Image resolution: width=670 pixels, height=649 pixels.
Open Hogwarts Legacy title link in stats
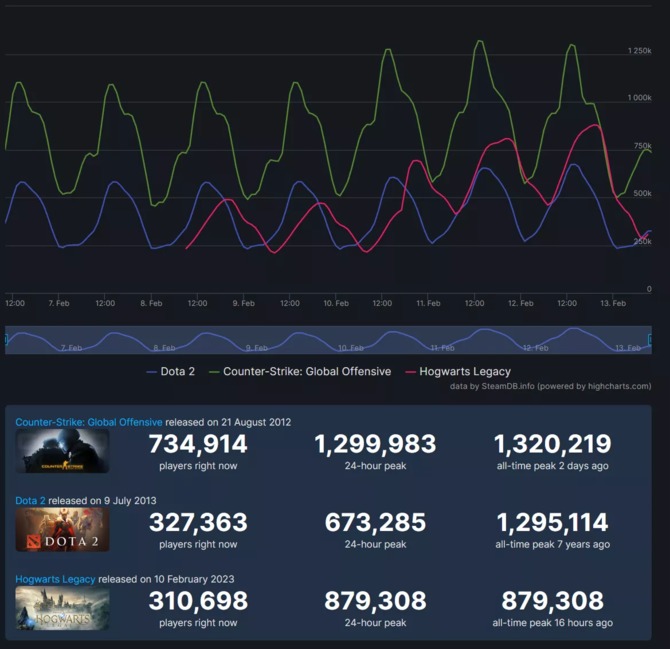click(55, 579)
